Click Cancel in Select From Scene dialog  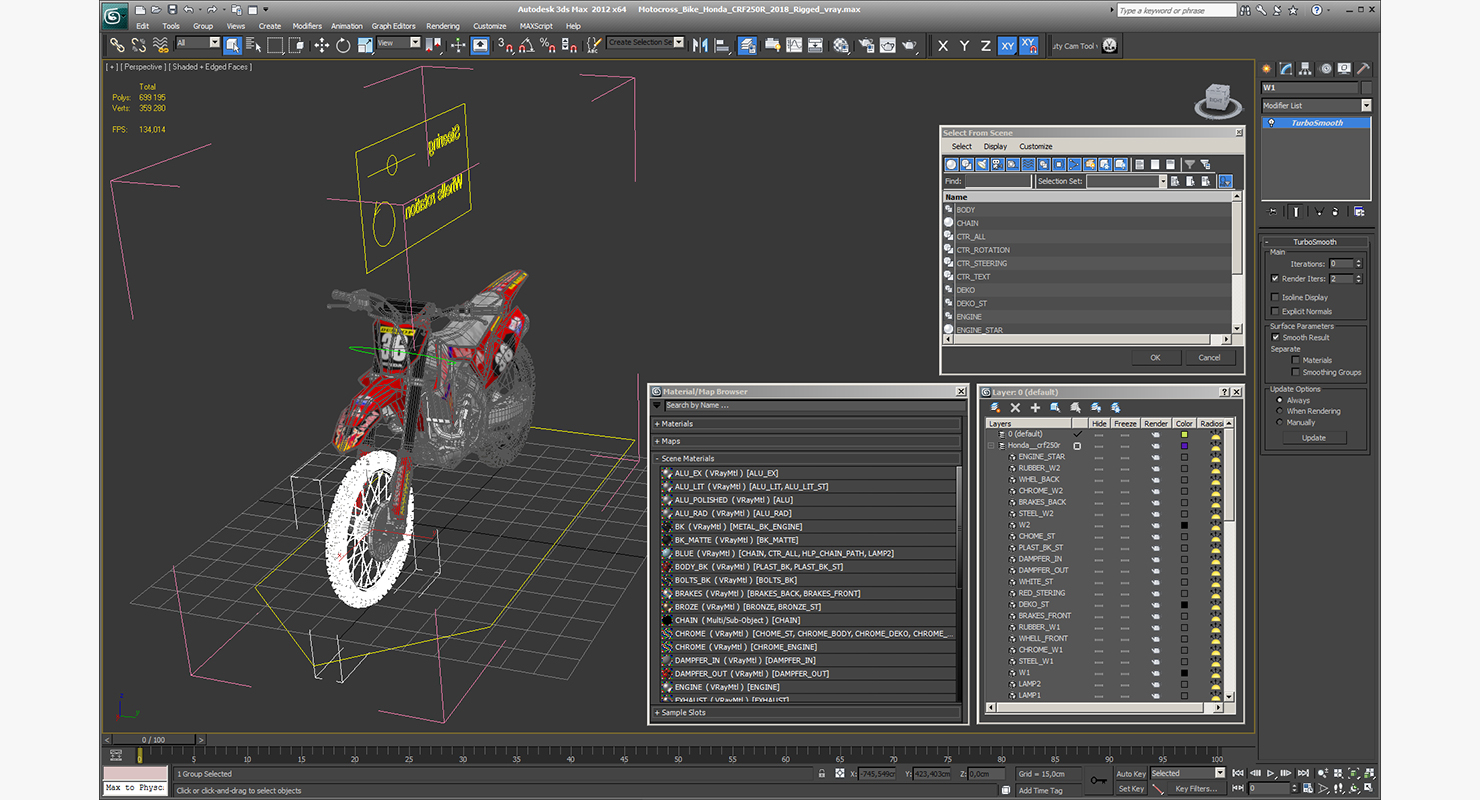1210,357
